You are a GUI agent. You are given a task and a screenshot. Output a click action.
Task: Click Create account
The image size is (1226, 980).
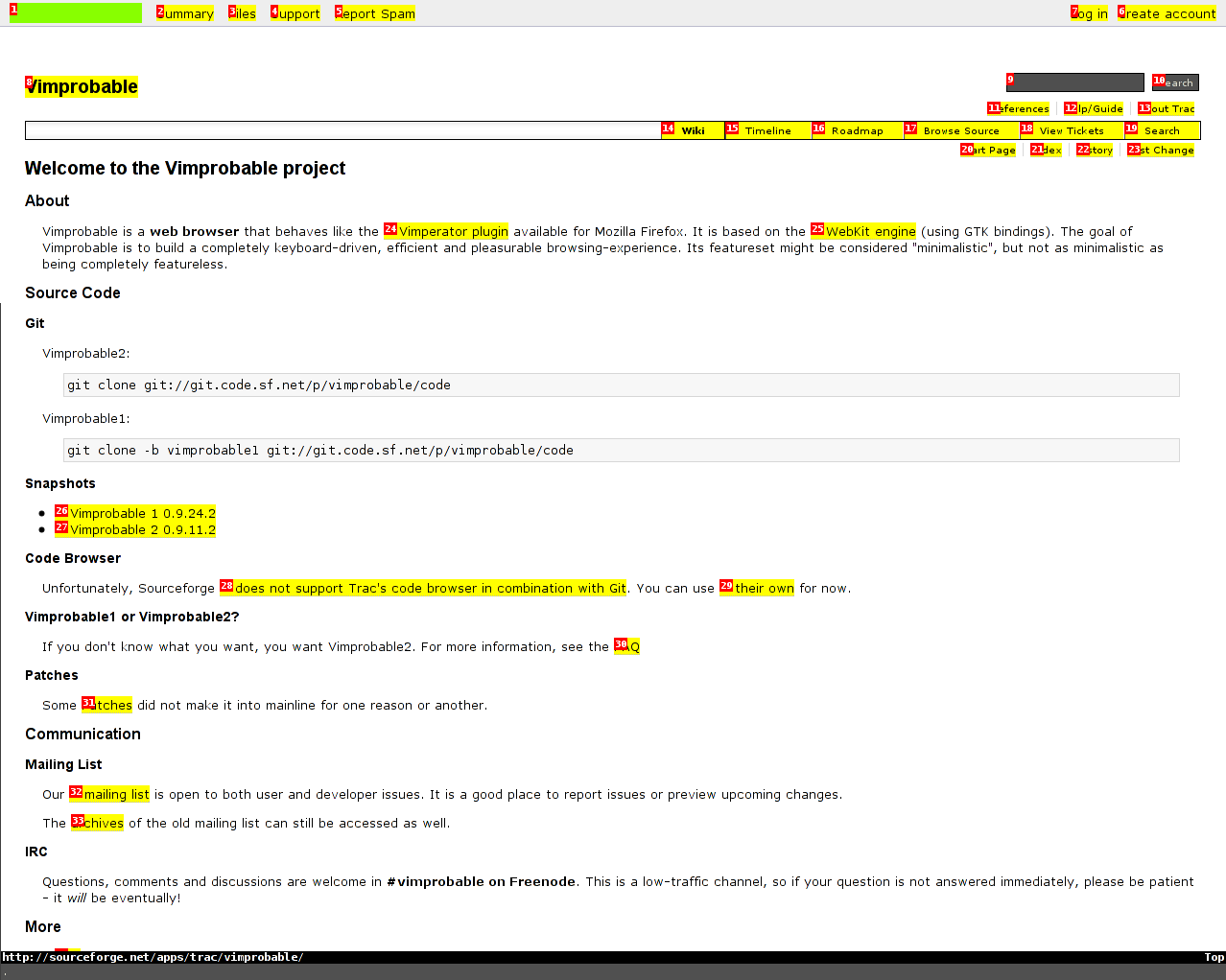(x=1167, y=13)
